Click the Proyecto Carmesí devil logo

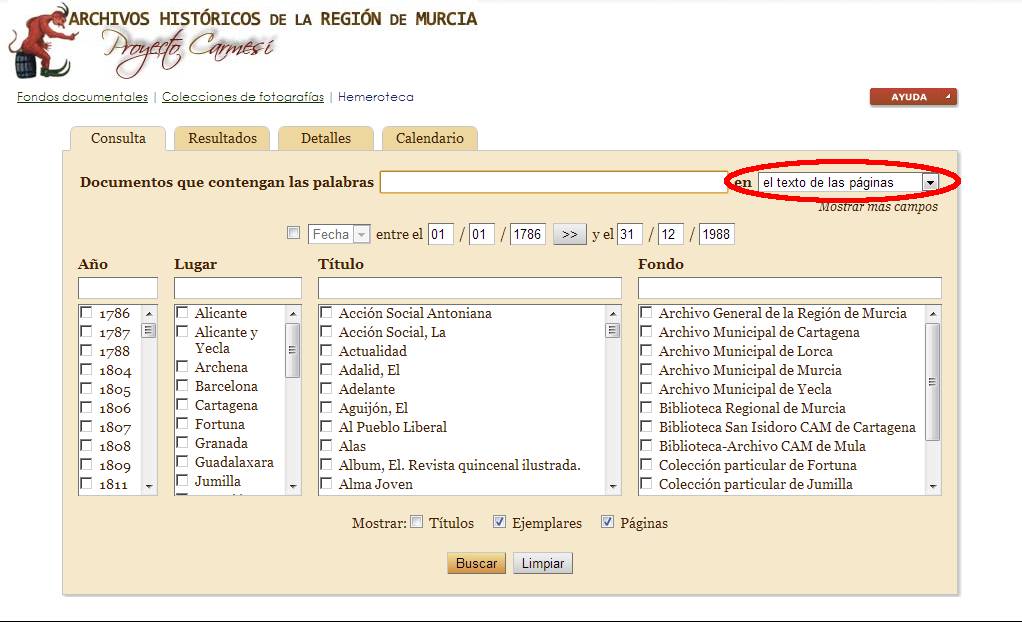[x=38, y=43]
